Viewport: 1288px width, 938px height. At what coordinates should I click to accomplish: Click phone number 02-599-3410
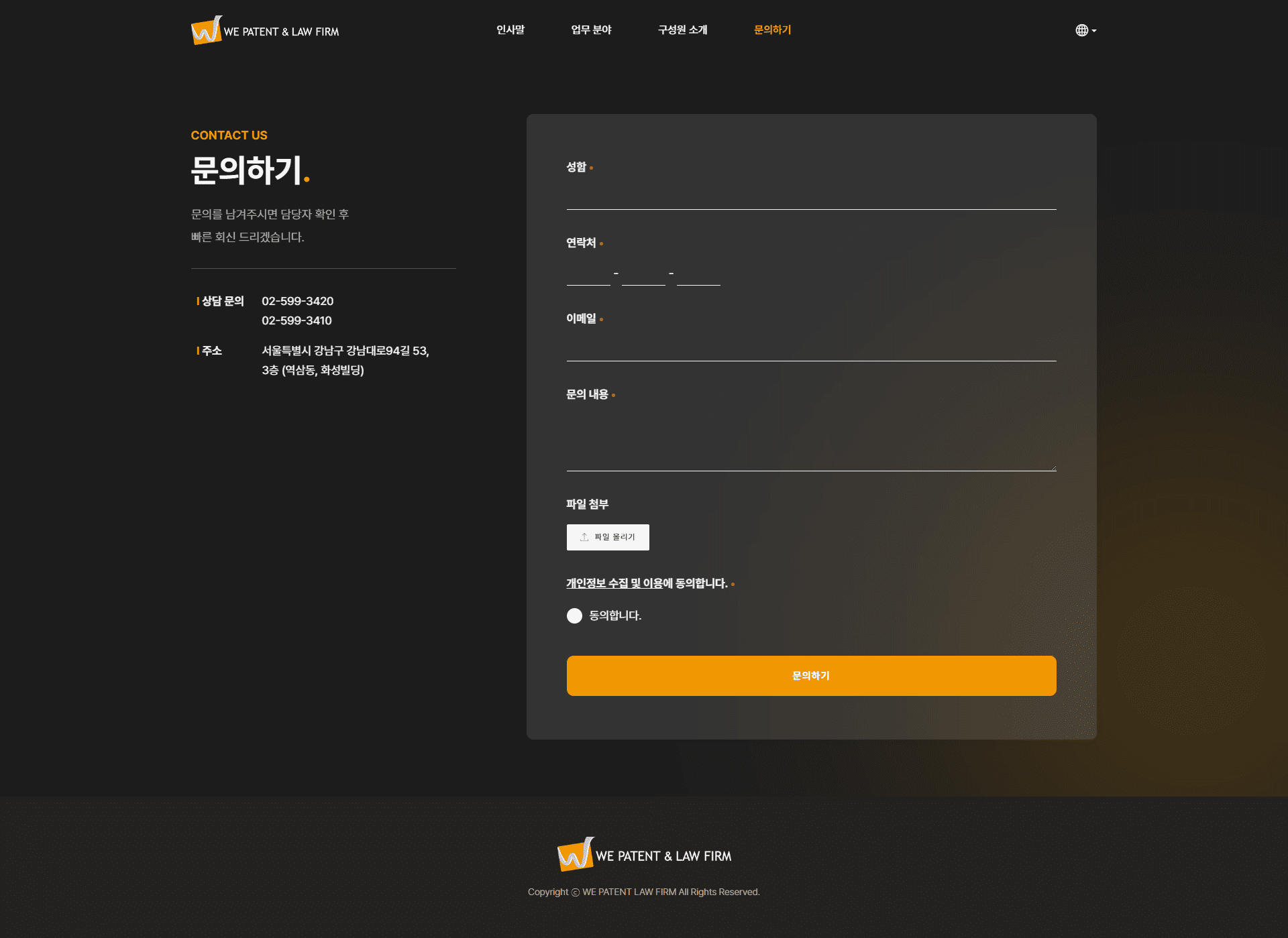click(297, 320)
